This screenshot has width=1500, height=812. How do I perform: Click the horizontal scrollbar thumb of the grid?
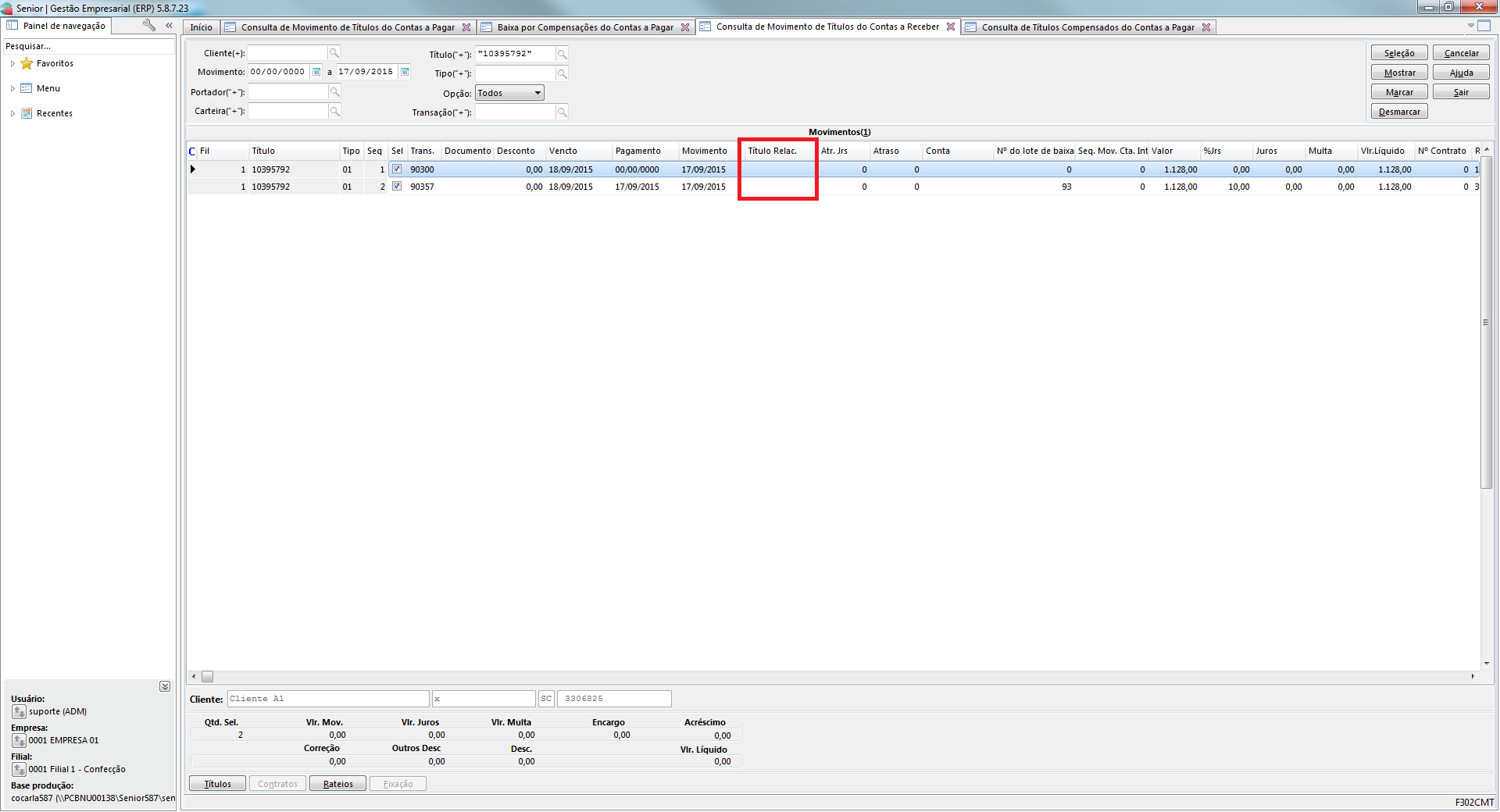(x=207, y=677)
